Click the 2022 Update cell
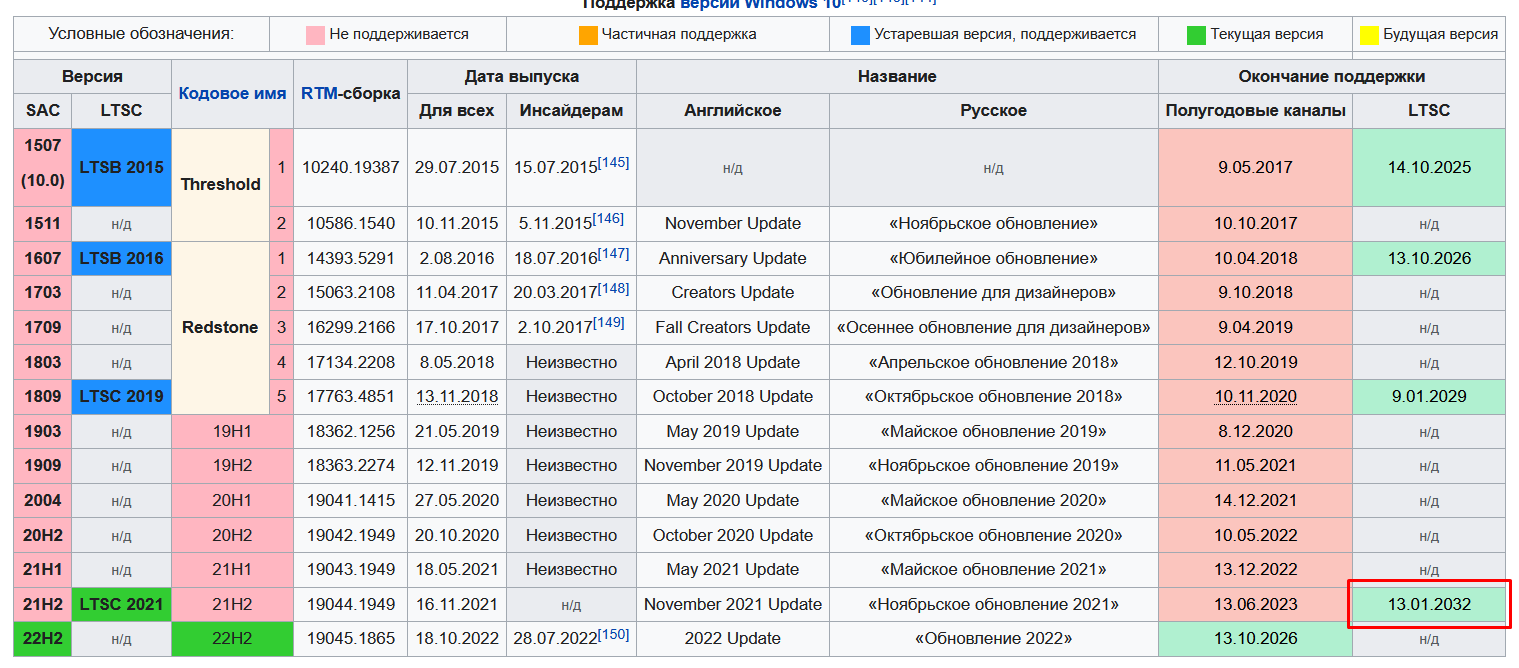Viewport: 1519px width, 668px height. [x=733, y=638]
